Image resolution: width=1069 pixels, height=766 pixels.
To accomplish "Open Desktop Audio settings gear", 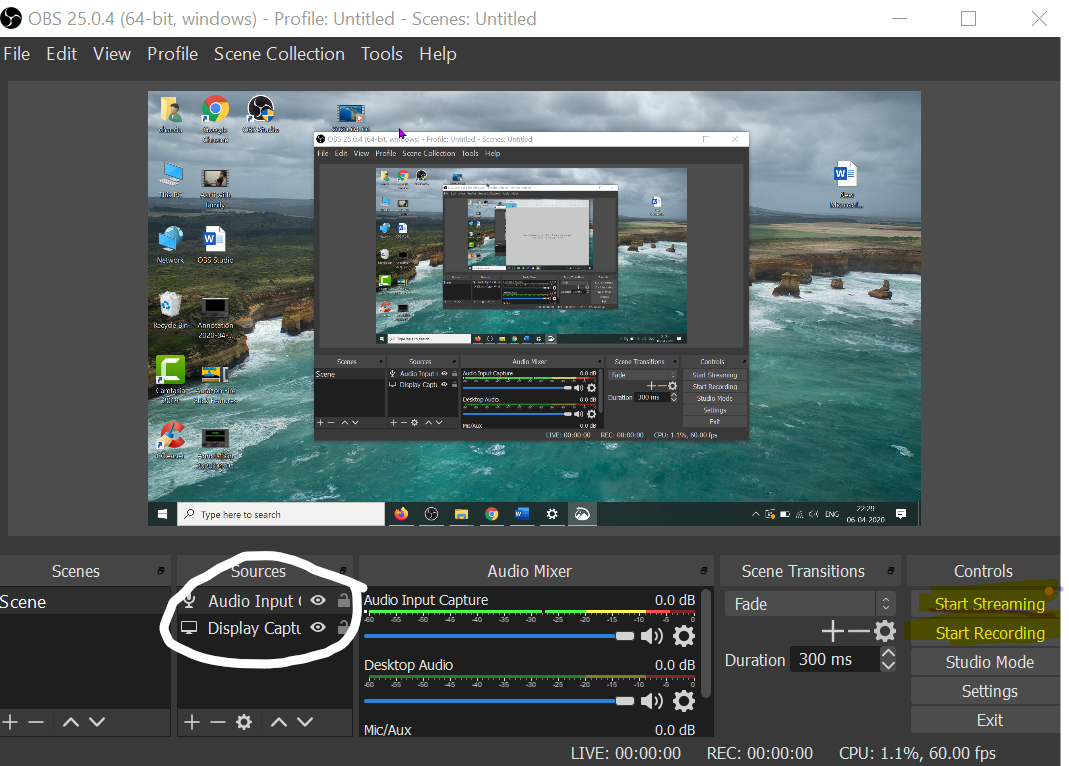I will [684, 701].
